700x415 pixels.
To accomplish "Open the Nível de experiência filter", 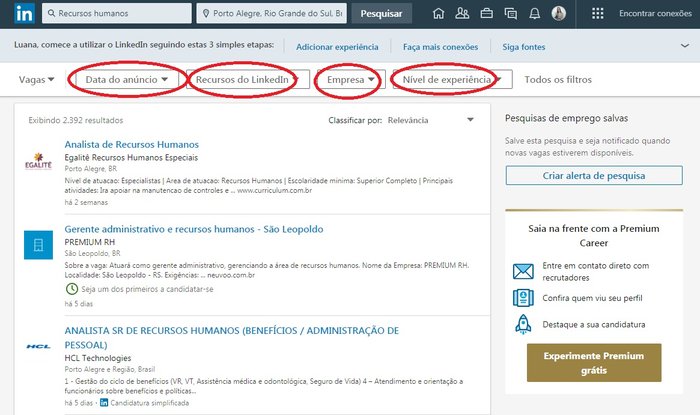I will 452,79.
